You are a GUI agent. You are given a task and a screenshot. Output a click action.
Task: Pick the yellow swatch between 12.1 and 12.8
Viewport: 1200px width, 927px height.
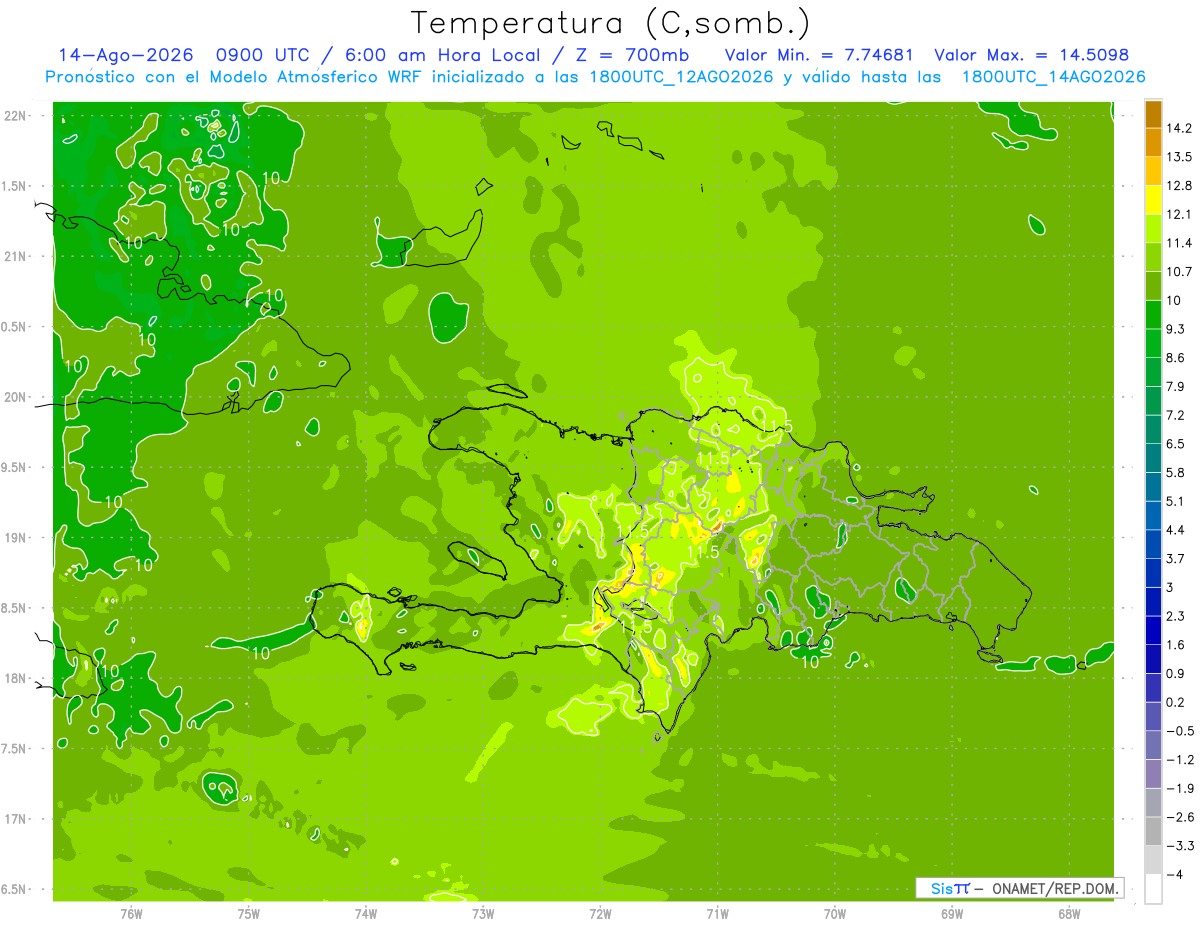coord(1153,200)
